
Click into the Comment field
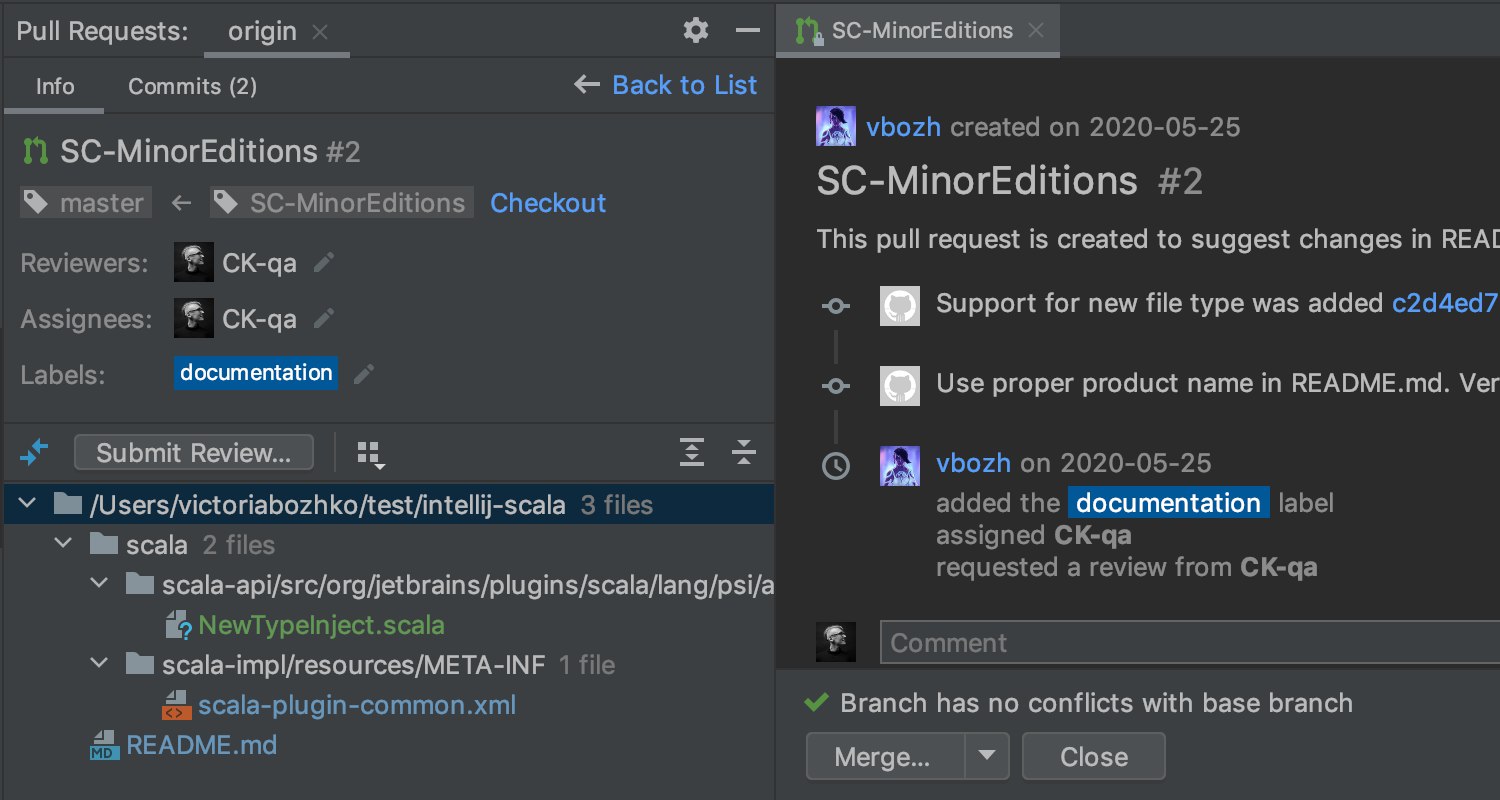(1190, 643)
